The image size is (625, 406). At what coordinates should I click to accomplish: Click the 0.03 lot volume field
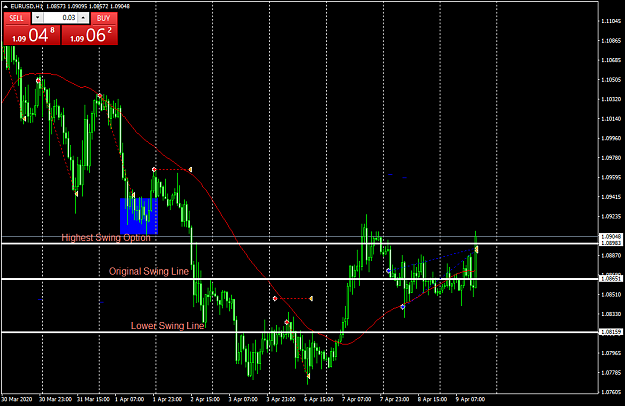(x=61, y=18)
